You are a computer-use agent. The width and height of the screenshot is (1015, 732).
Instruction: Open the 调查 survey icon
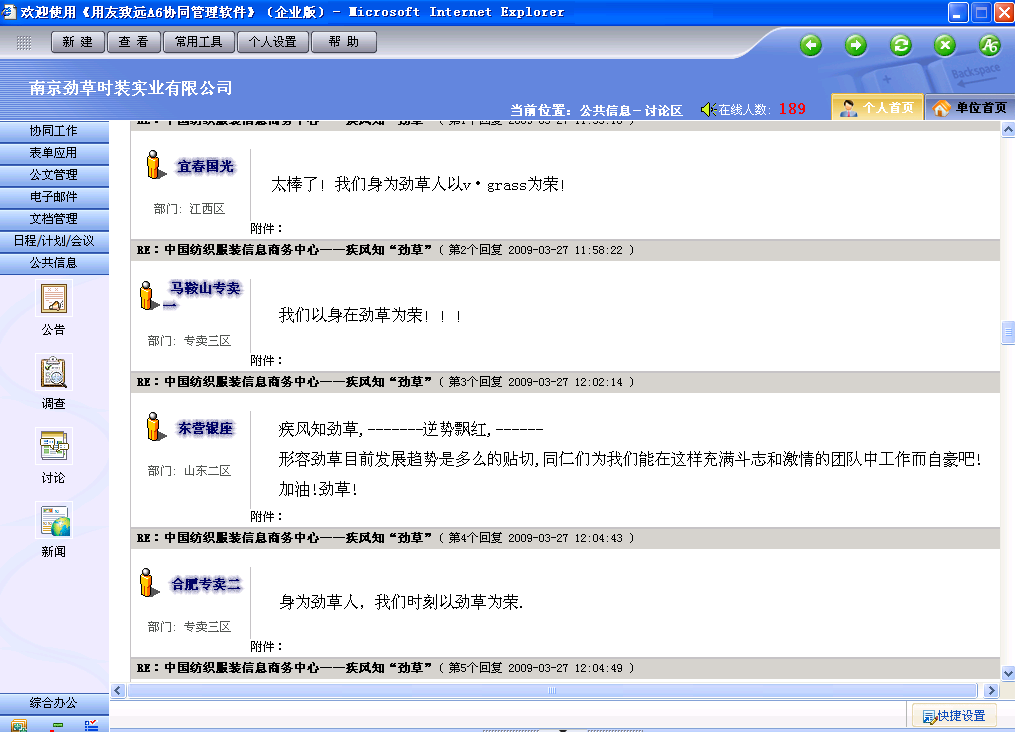[x=54, y=374]
